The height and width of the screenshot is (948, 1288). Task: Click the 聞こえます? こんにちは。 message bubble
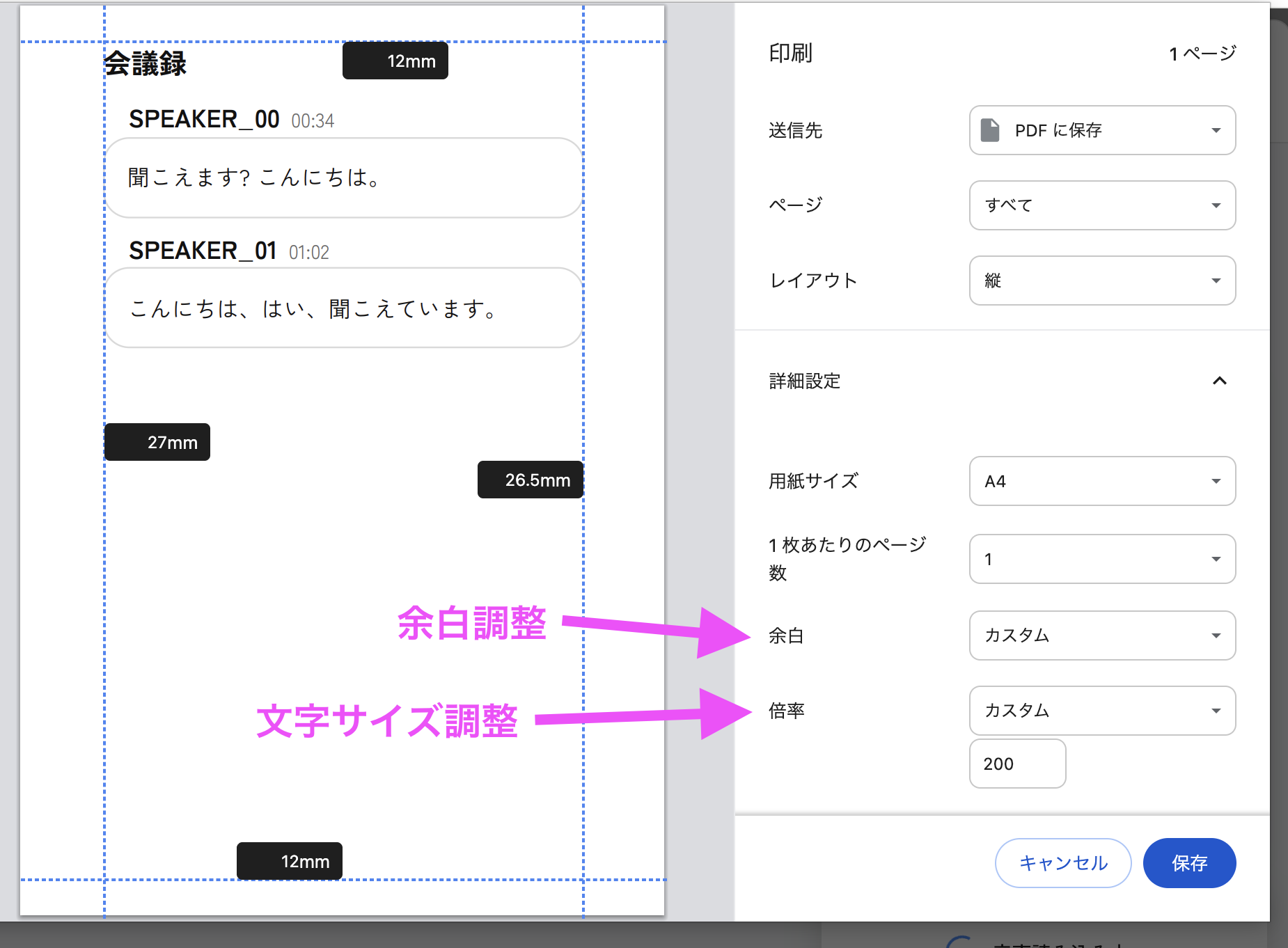point(343,177)
